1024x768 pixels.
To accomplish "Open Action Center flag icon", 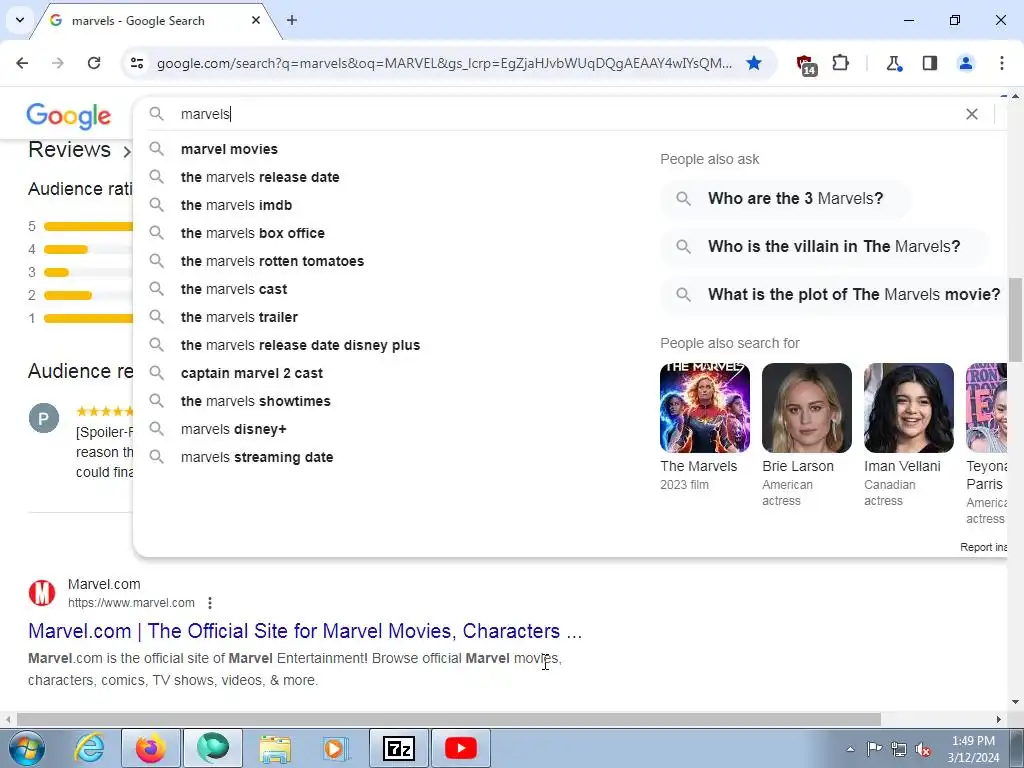I will [874, 748].
